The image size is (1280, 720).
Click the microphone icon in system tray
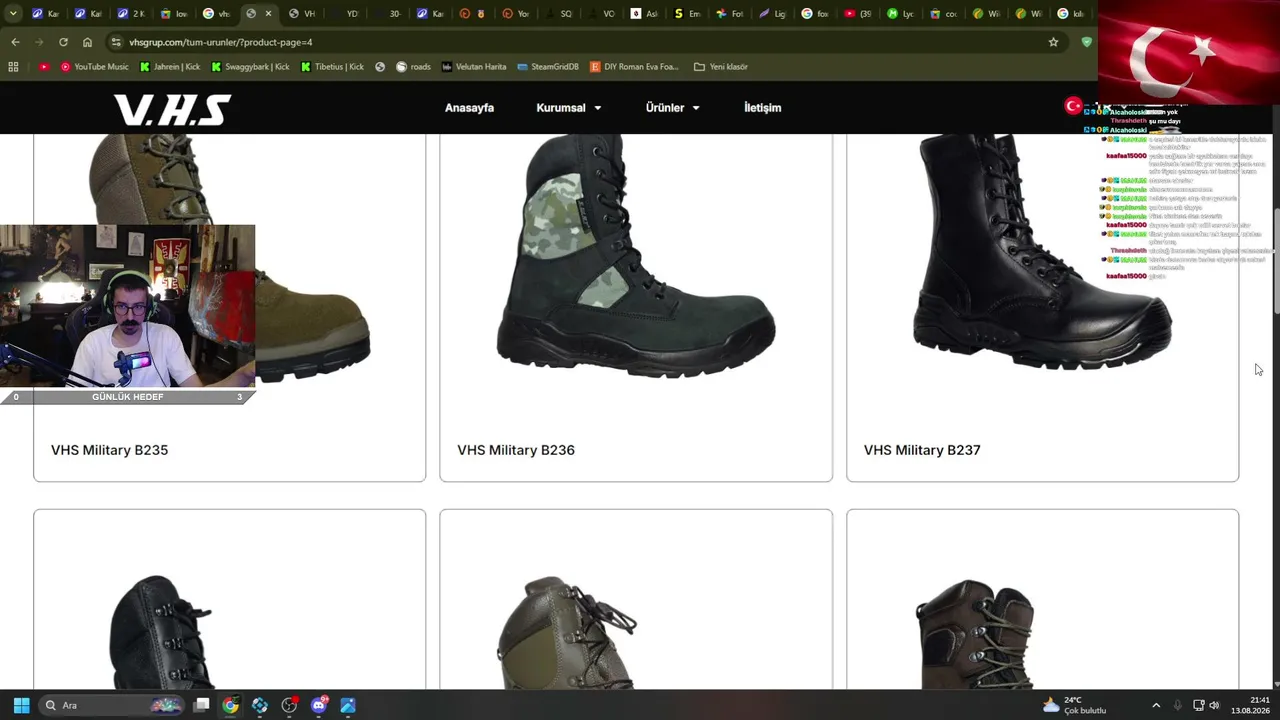(1177, 705)
